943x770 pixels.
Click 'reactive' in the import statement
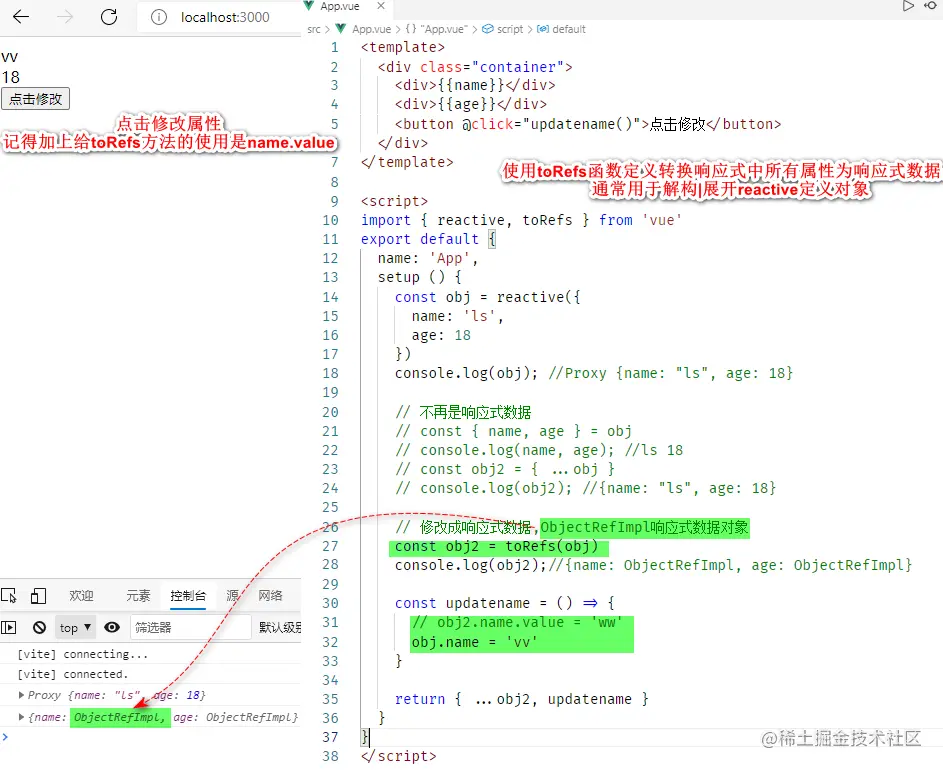[472, 220]
